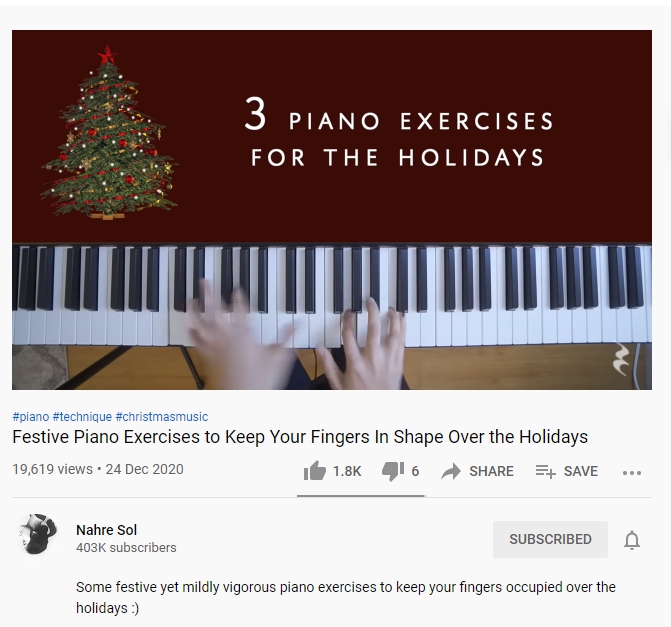Click the video player to pause
Viewport: 671px width, 627px height.
pos(332,210)
